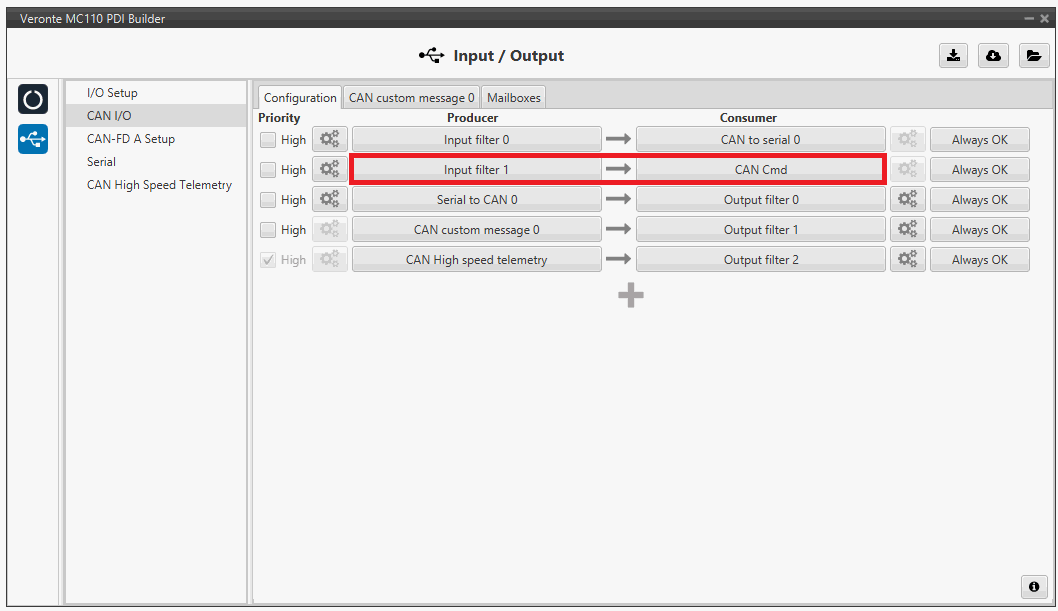Select the circular Veronte icon in left sidebar

pyautogui.click(x=33, y=100)
